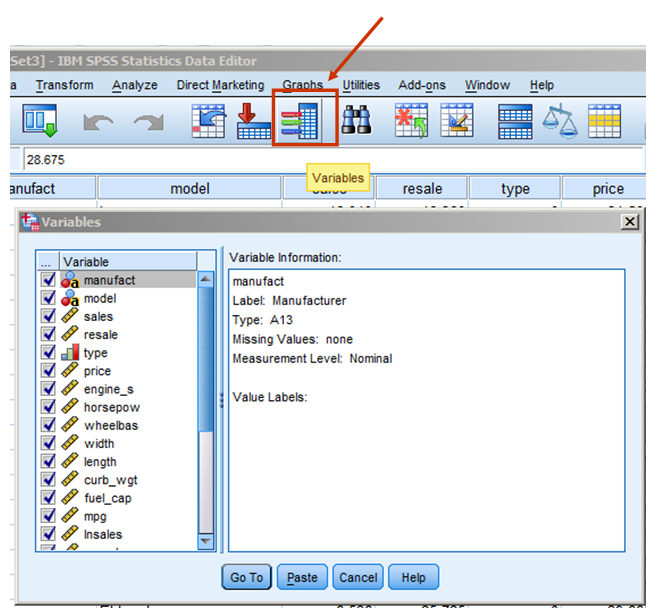Click the variable list scroll down arrow
The height and width of the screenshot is (615, 657).
coord(205,541)
